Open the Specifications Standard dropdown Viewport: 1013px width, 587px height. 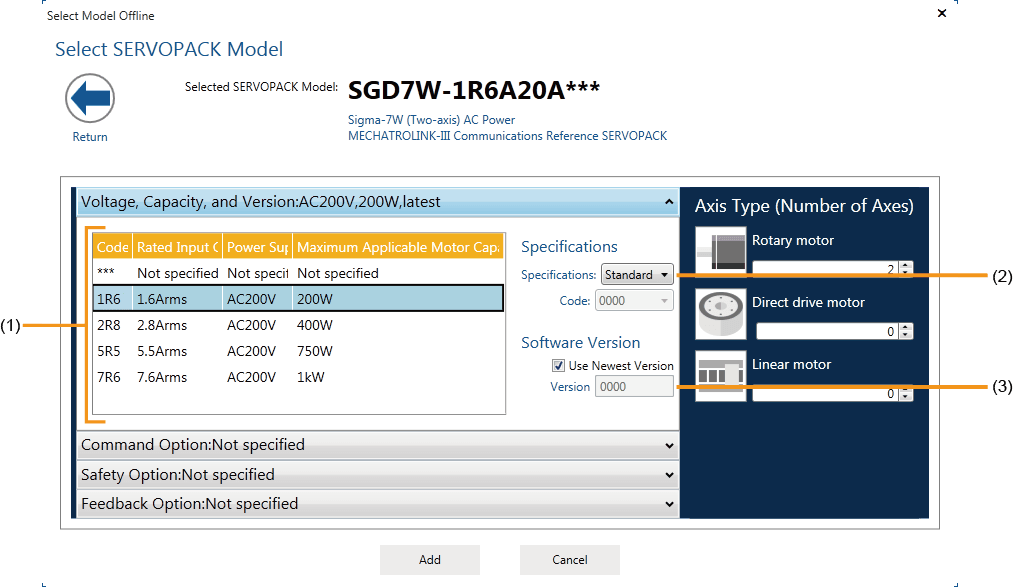(x=637, y=275)
